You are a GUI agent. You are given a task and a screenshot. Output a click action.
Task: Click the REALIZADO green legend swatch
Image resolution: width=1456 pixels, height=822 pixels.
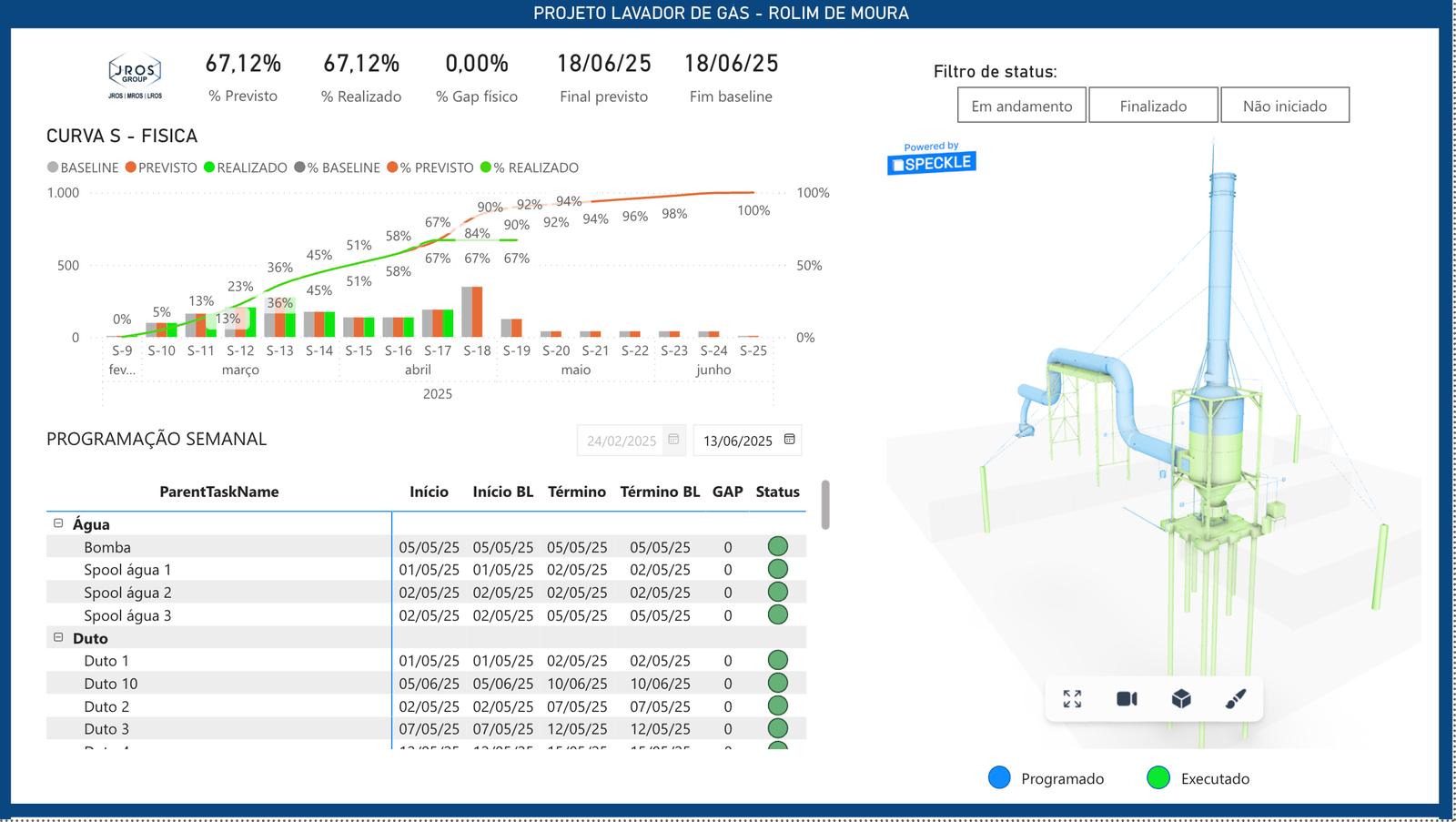coord(209,167)
